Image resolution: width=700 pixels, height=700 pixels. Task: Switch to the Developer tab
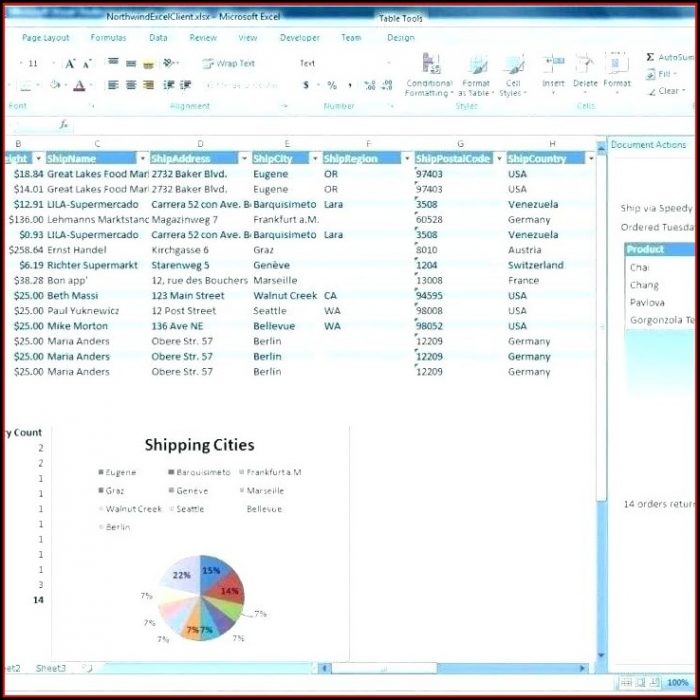pyautogui.click(x=300, y=38)
